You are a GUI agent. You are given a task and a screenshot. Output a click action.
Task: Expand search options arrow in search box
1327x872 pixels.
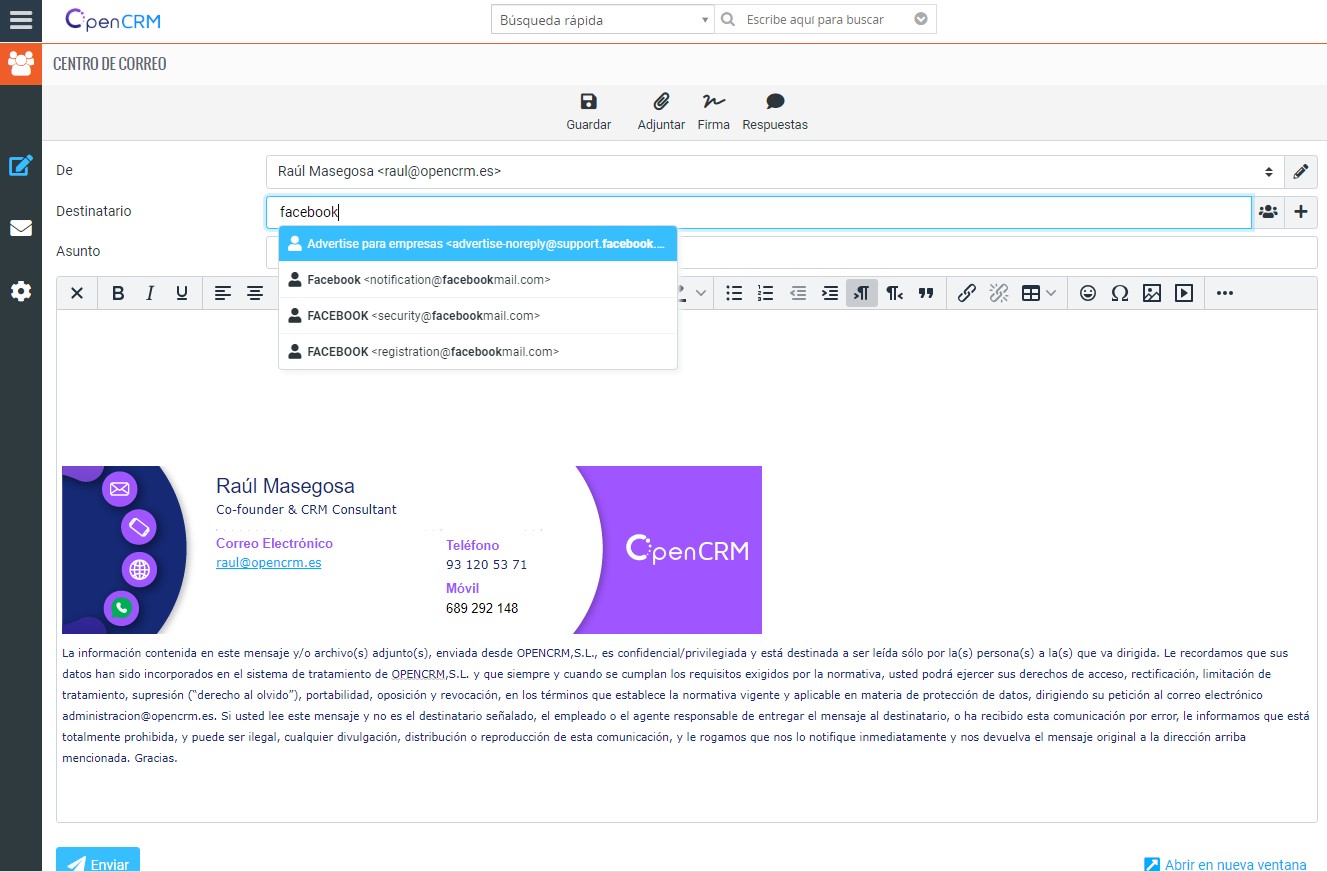[x=921, y=19]
